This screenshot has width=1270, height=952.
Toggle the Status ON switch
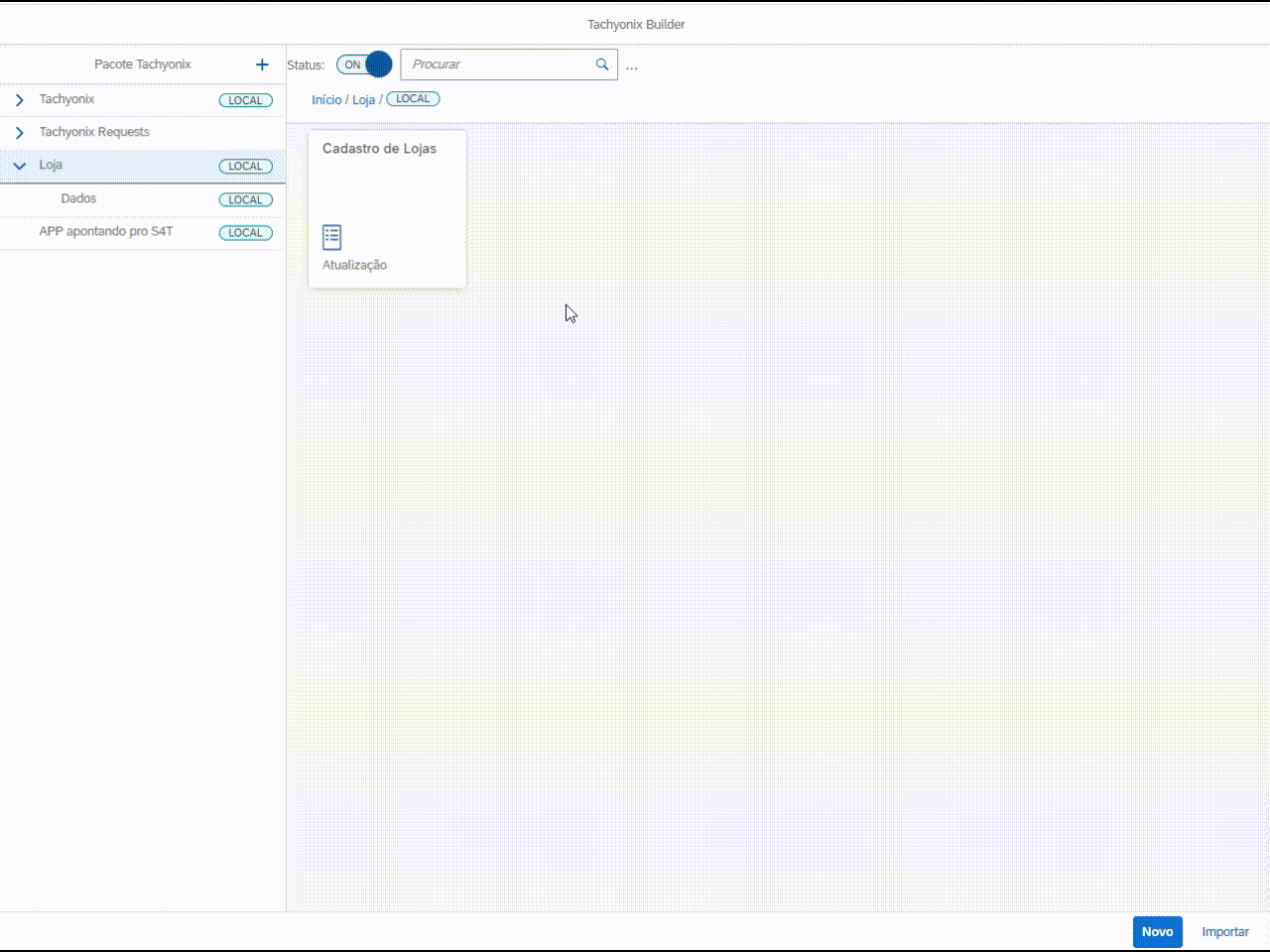364,64
